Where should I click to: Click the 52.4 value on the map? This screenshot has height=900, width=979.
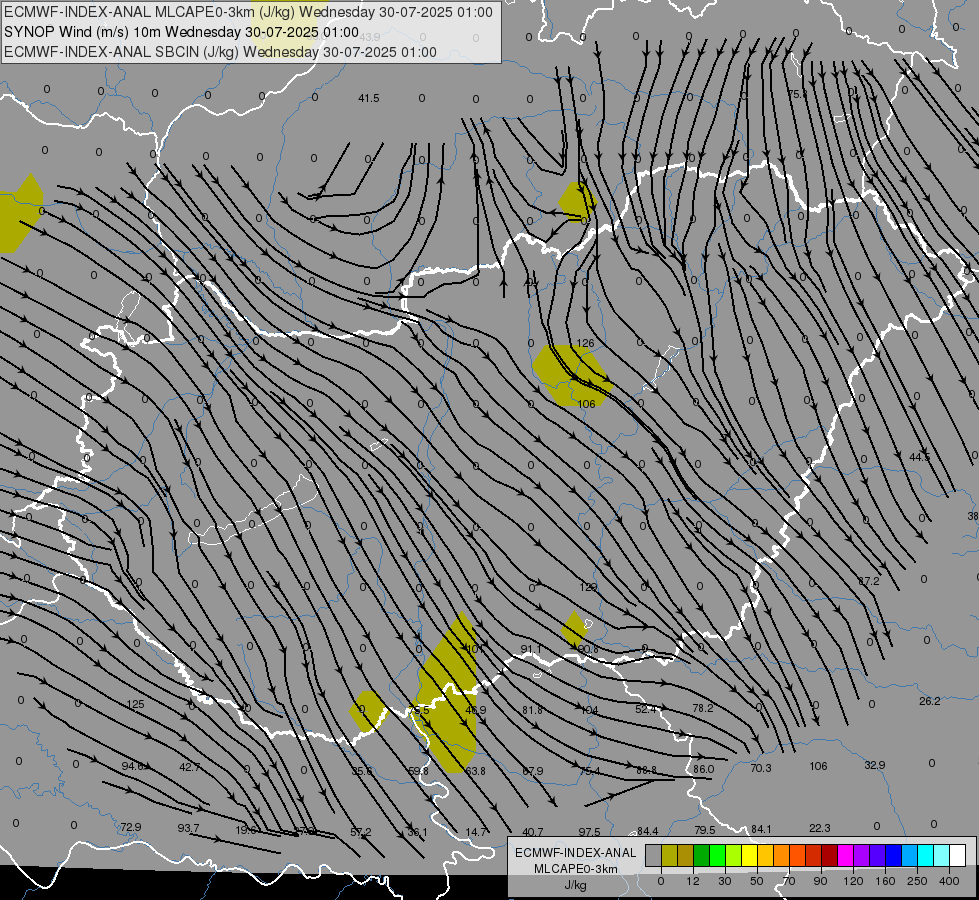(646, 709)
